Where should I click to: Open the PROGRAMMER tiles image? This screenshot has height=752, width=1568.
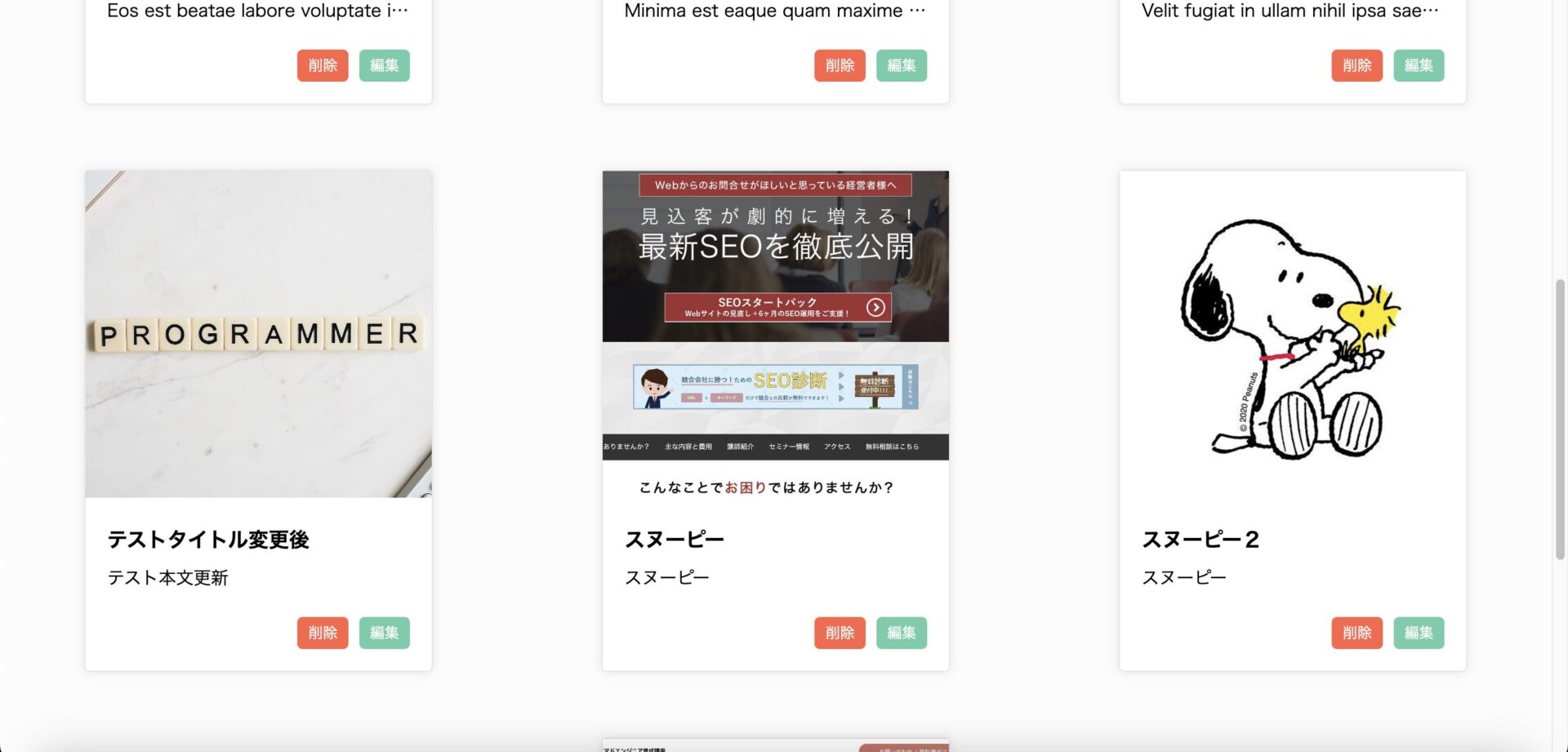(258, 334)
